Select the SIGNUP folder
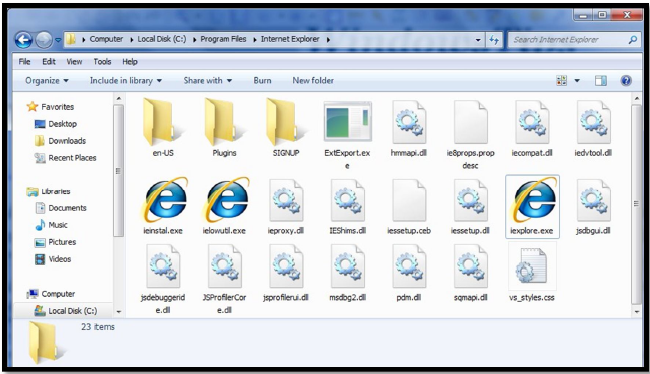Viewport: 650px width, 374px height. pos(286,128)
